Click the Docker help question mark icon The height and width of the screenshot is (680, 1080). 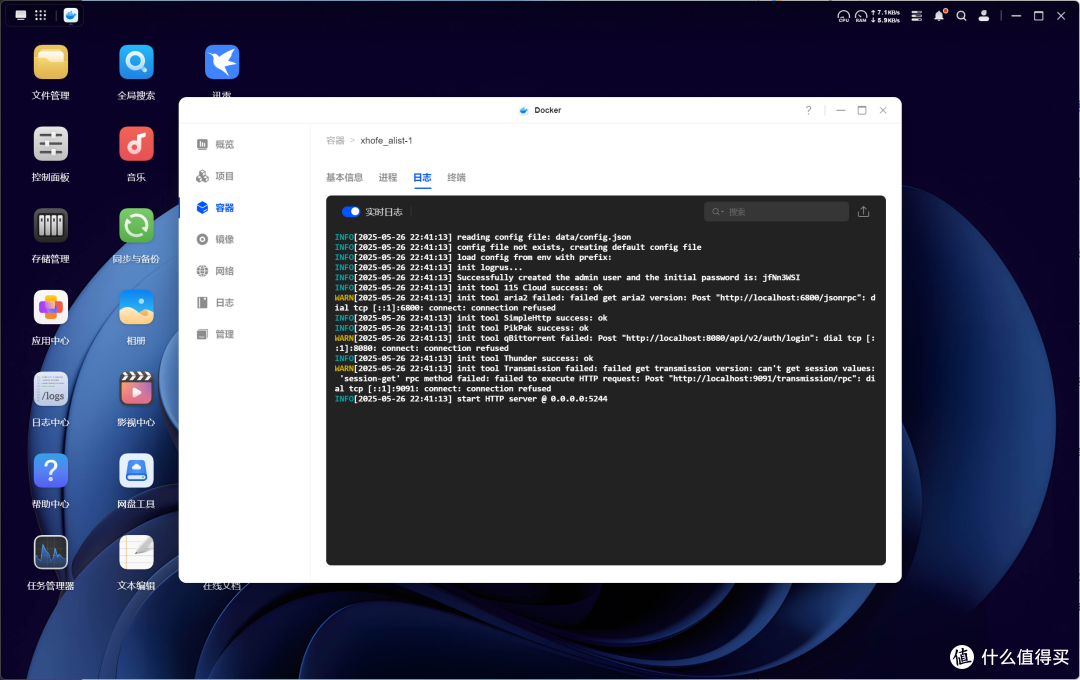(x=808, y=110)
